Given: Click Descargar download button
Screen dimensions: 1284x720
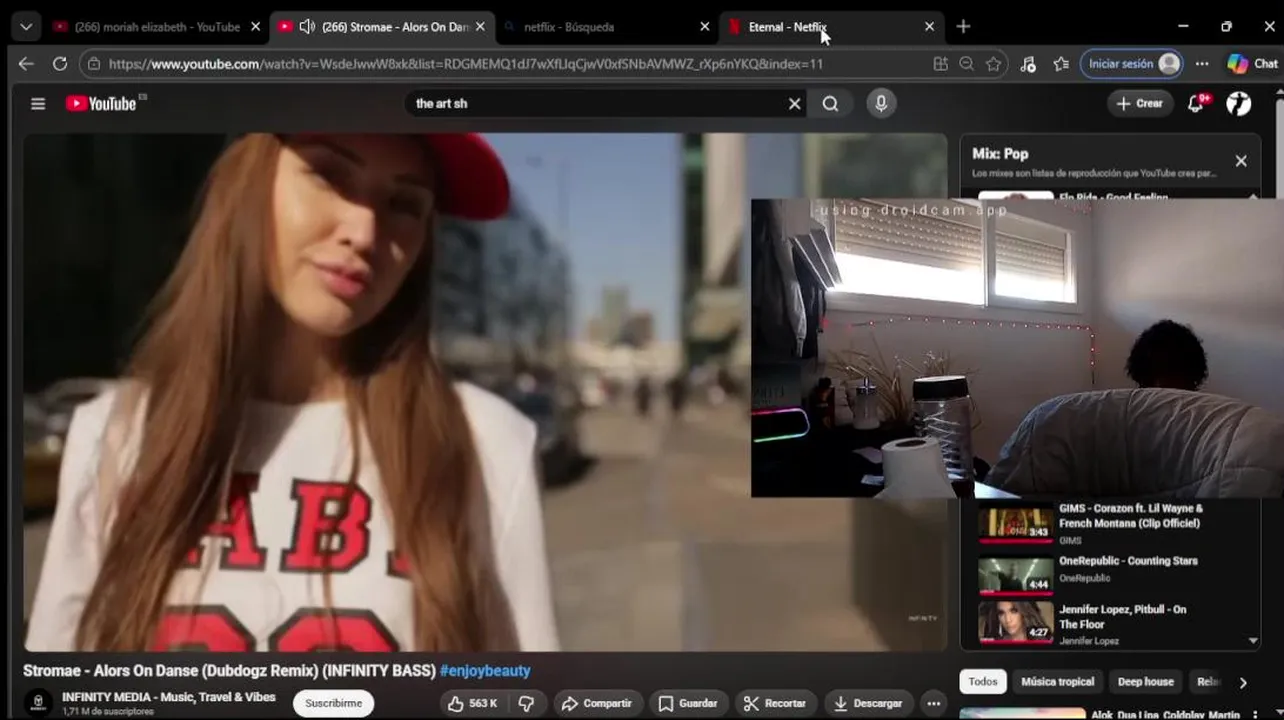Looking at the screenshot, I should pos(868,703).
